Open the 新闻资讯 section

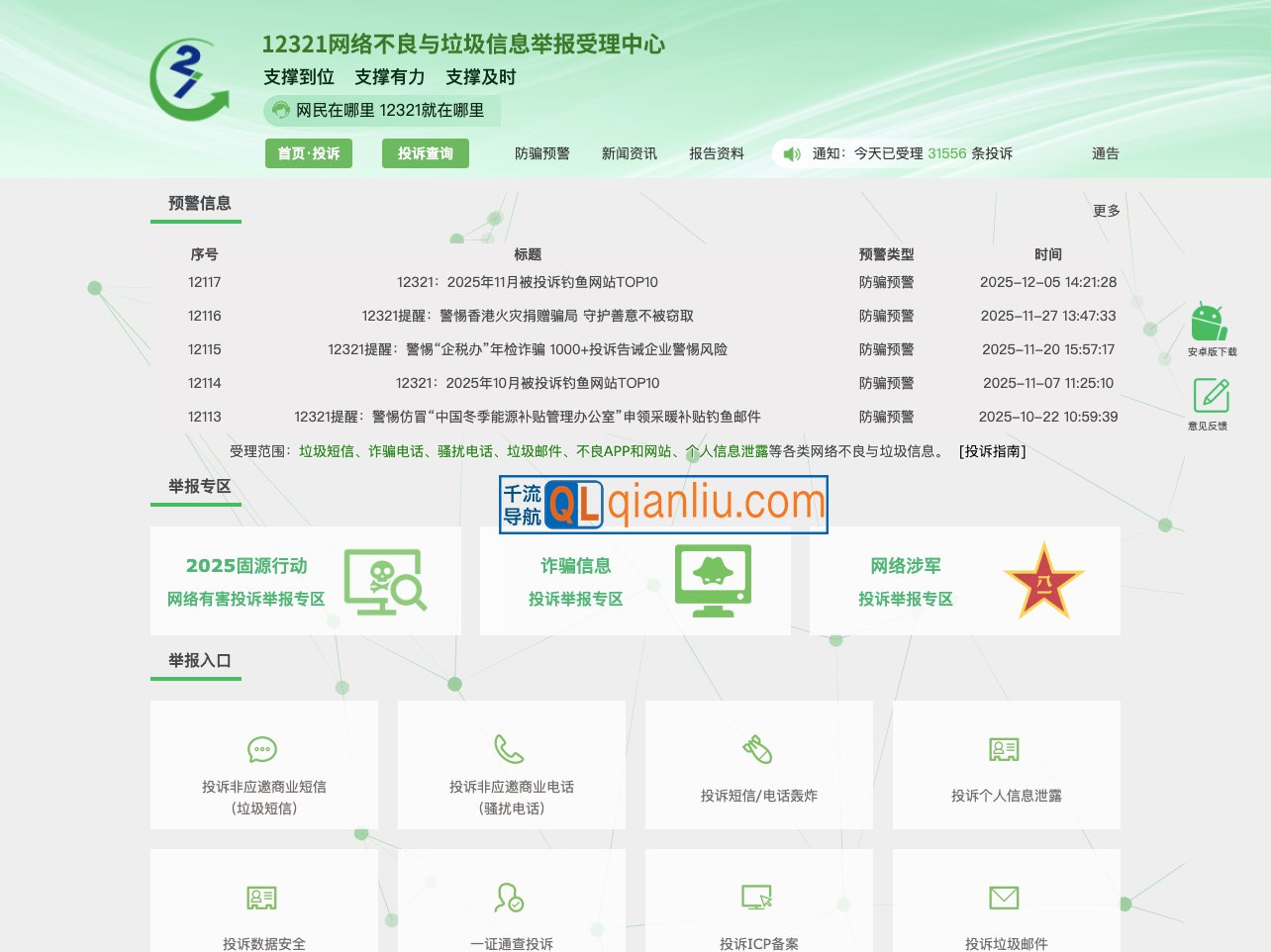coord(631,153)
